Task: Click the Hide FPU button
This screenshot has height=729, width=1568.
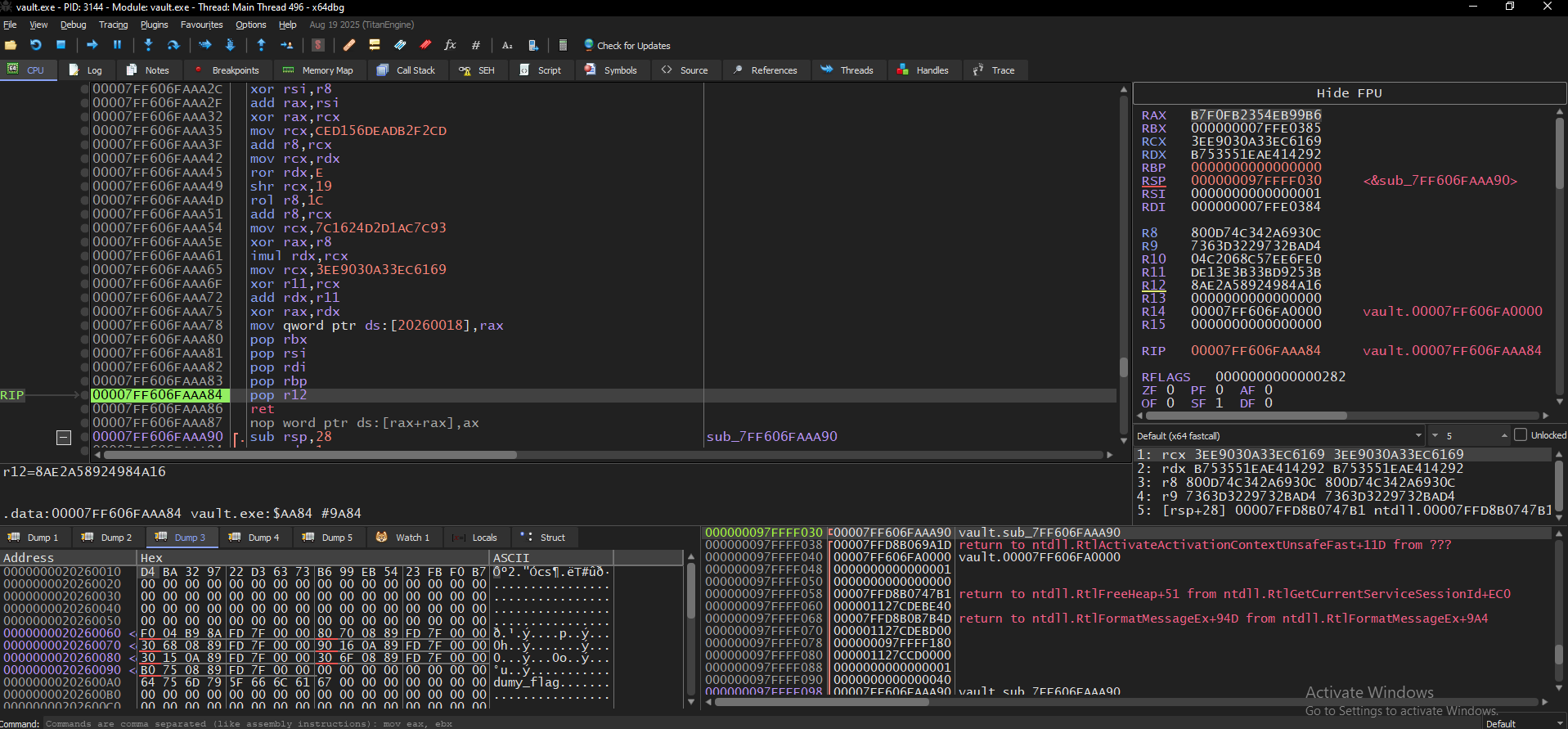Action: point(1349,93)
